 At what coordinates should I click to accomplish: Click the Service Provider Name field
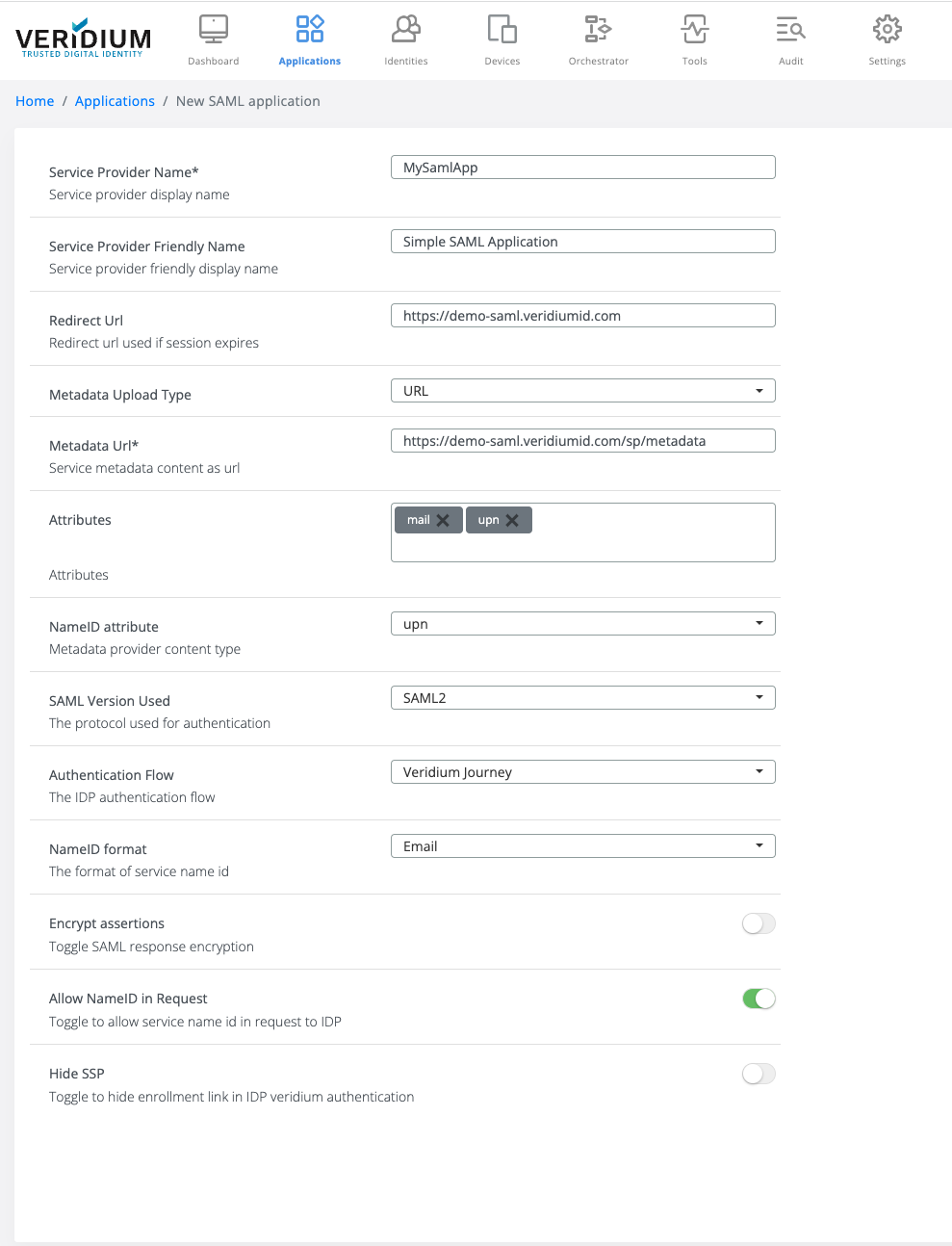pos(582,168)
